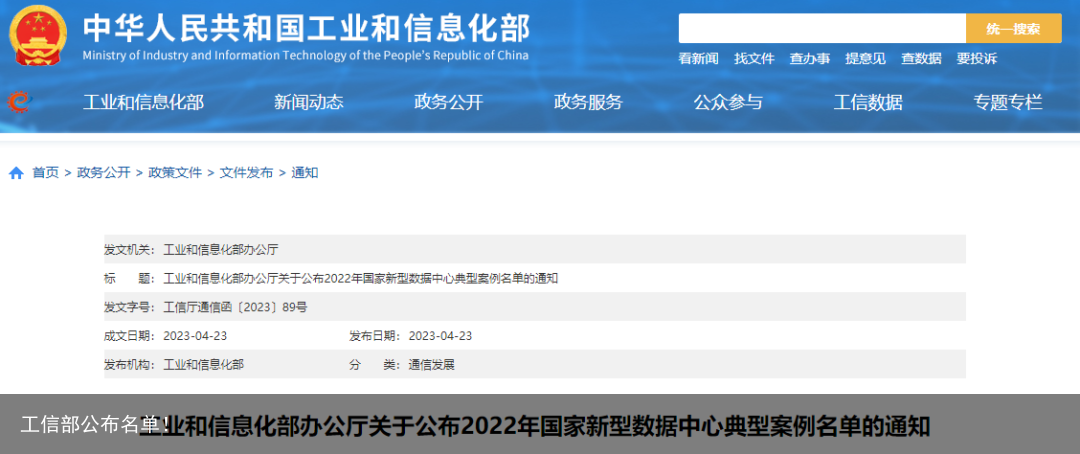1080x454 pixels.
Task: Click the national emblem logo
Action: pos(39,35)
